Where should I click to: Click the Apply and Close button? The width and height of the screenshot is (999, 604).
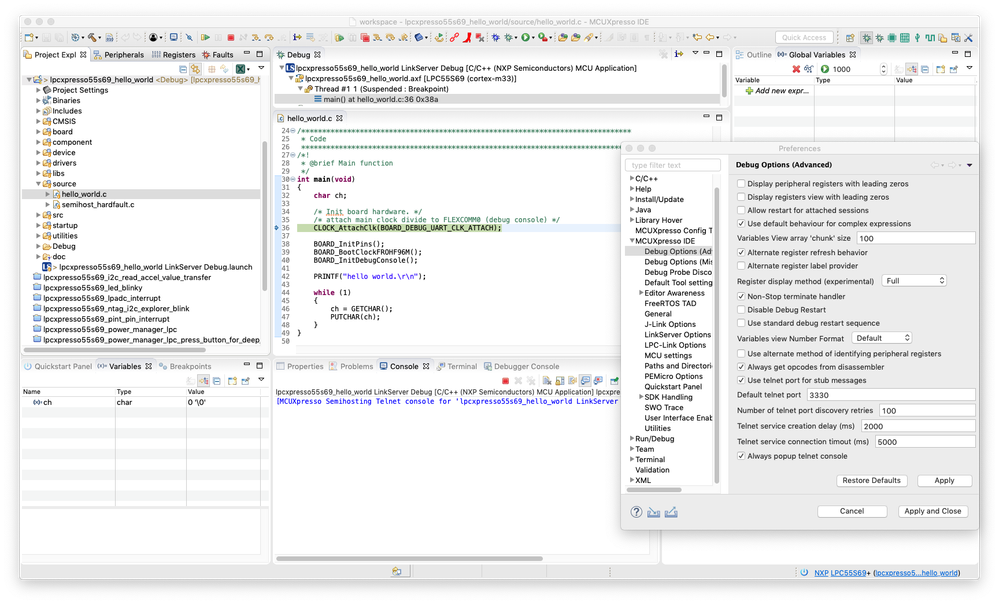click(x=932, y=511)
